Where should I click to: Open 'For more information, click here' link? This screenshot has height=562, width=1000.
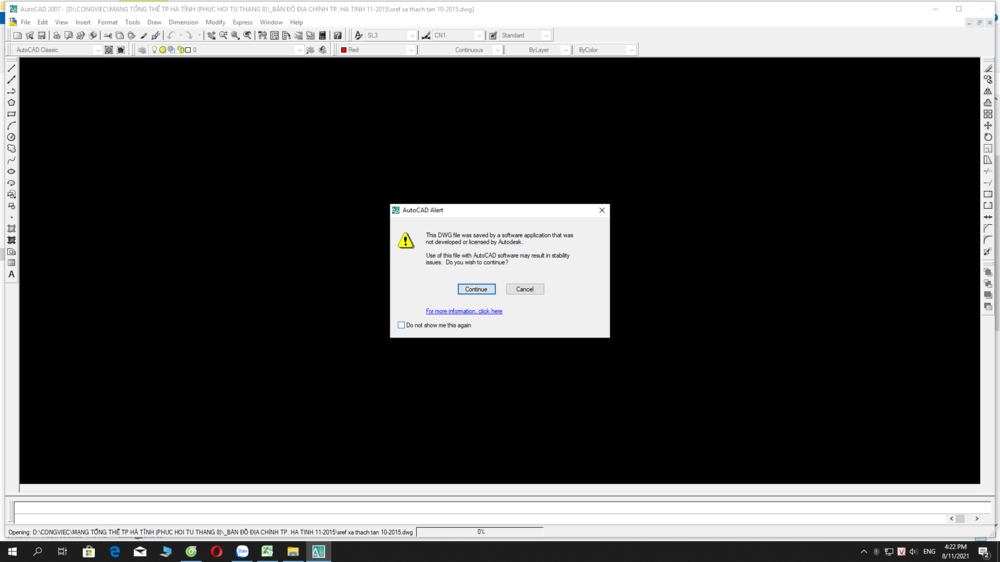click(464, 311)
